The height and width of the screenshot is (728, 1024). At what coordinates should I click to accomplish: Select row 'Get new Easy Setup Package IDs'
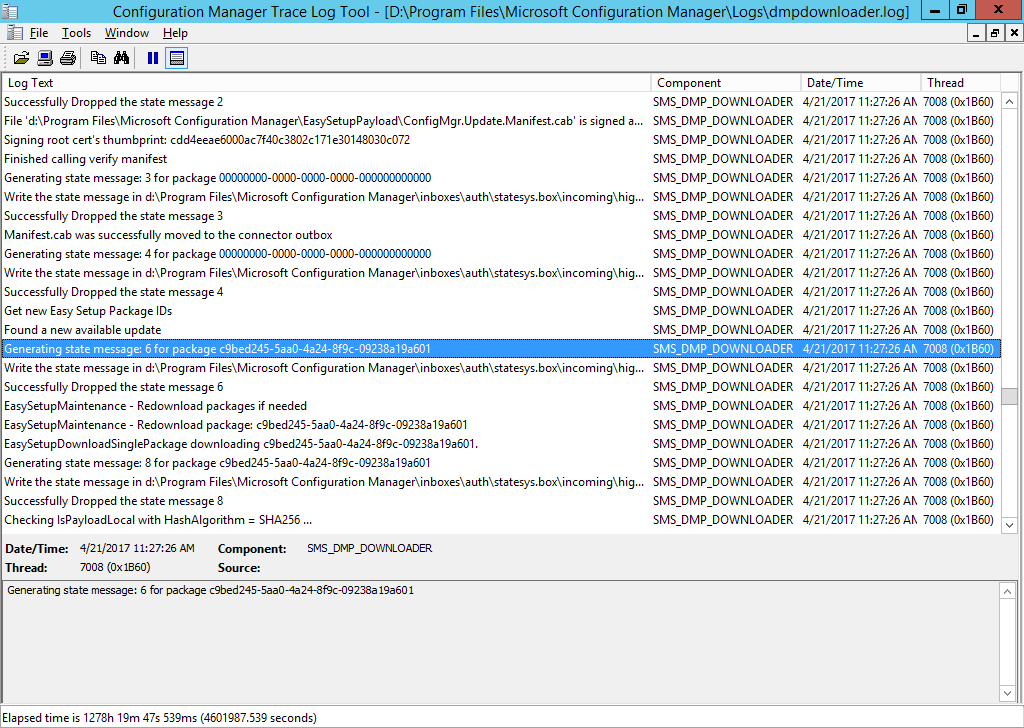[501, 311]
